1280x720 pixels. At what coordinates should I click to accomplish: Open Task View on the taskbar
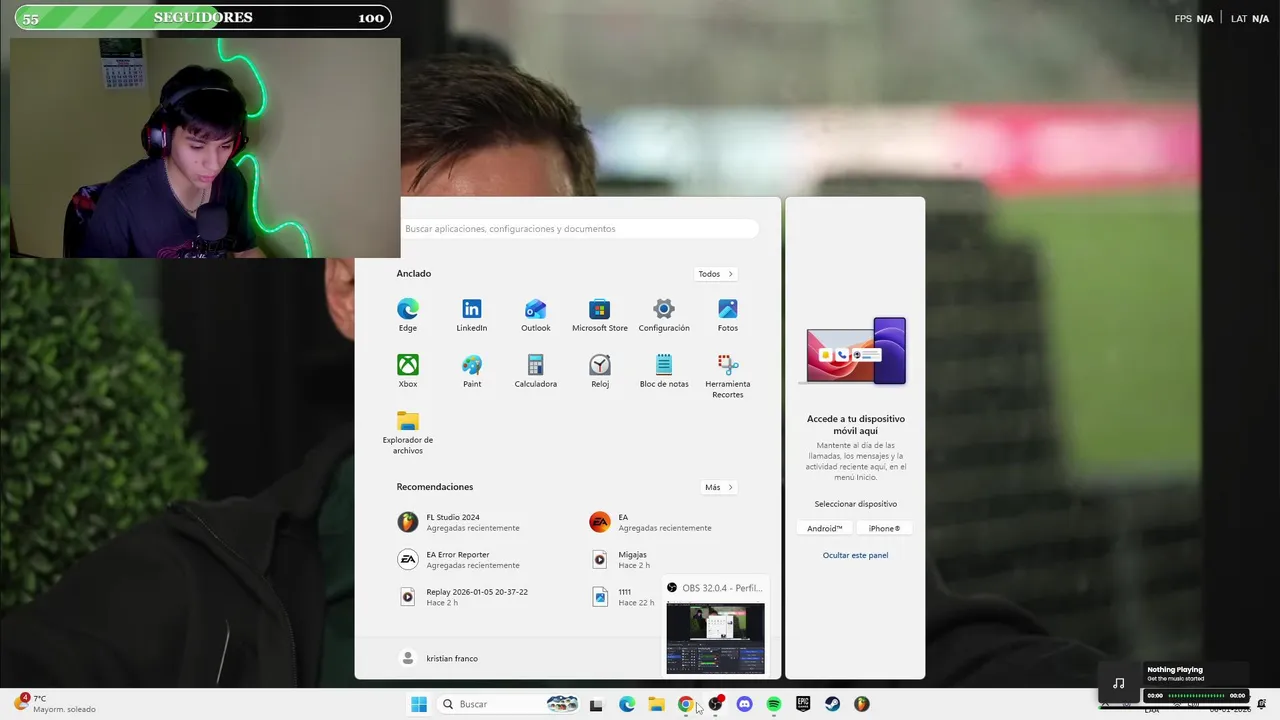(597, 704)
